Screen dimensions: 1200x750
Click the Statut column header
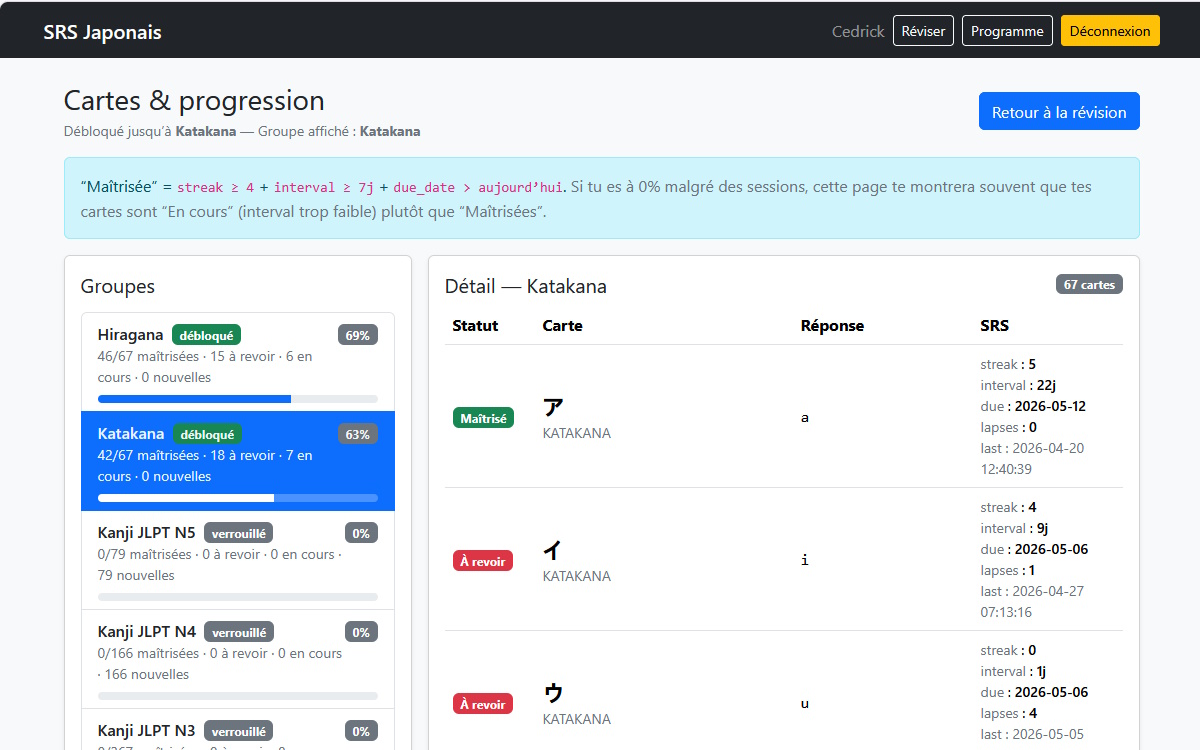(475, 325)
